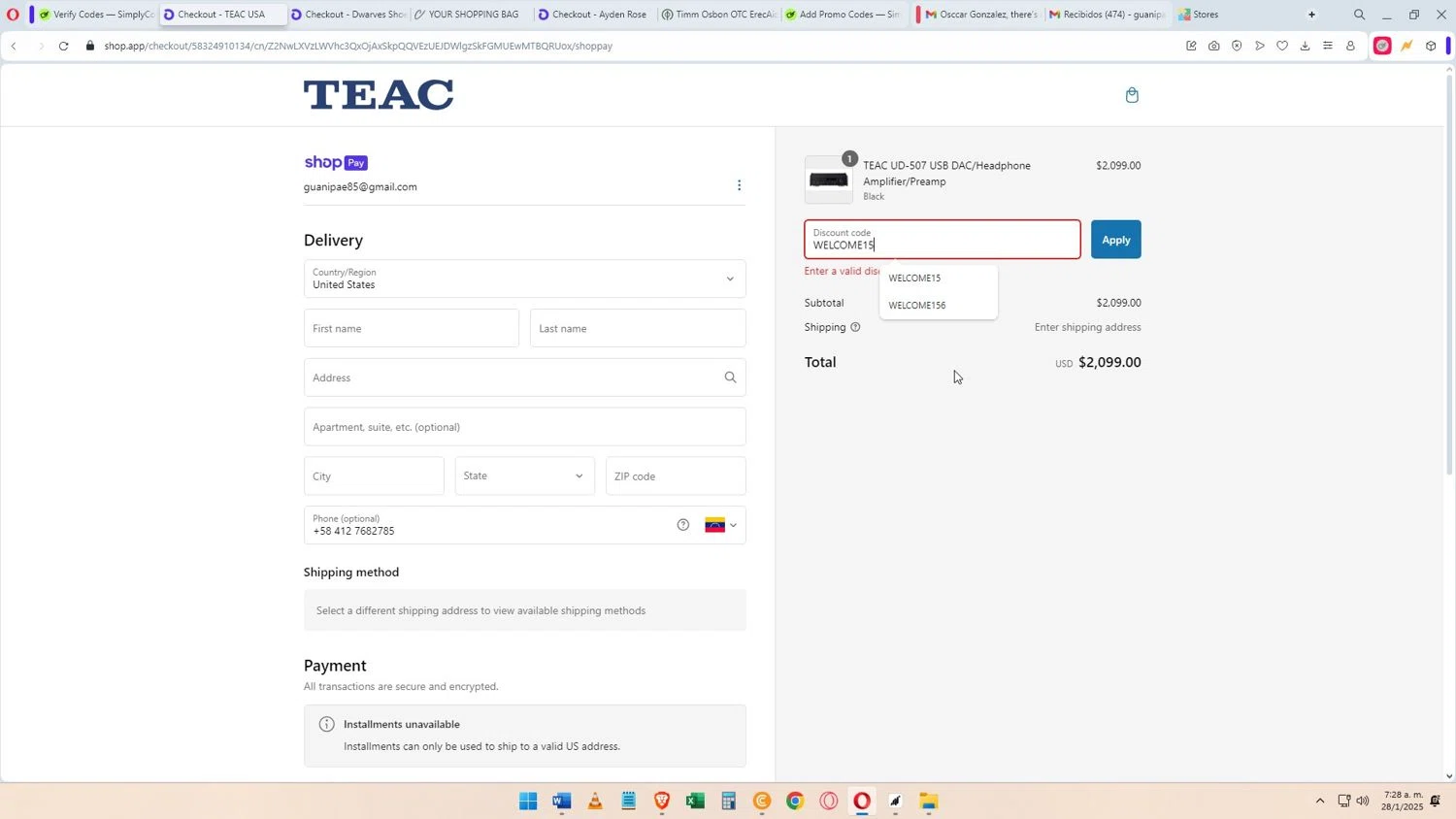Open the system clock and date
Viewport: 1456px width, 819px height.
click(x=1403, y=801)
